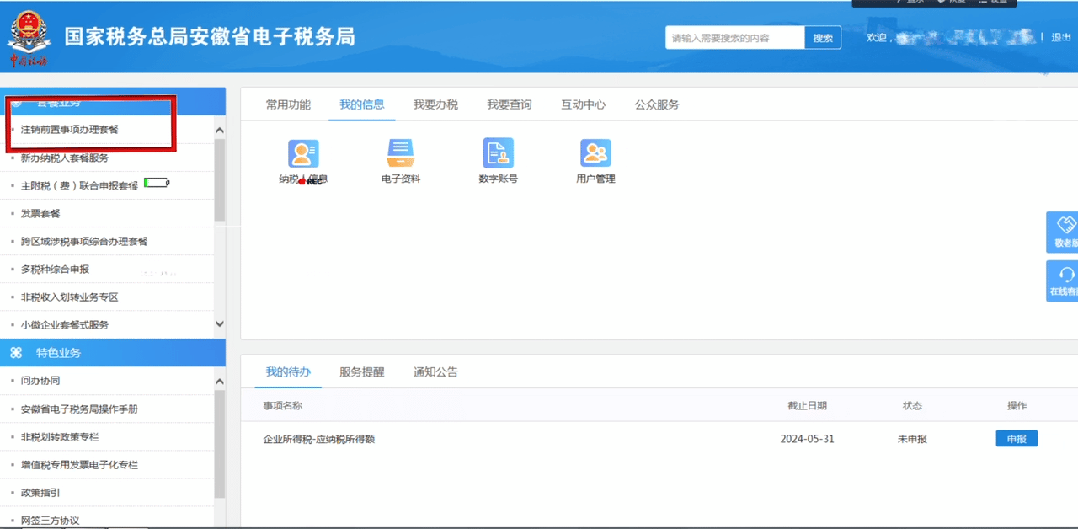Click the 2024-05-31 deadline cell
The width and height of the screenshot is (1078, 529).
pyautogui.click(x=807, y=439)
